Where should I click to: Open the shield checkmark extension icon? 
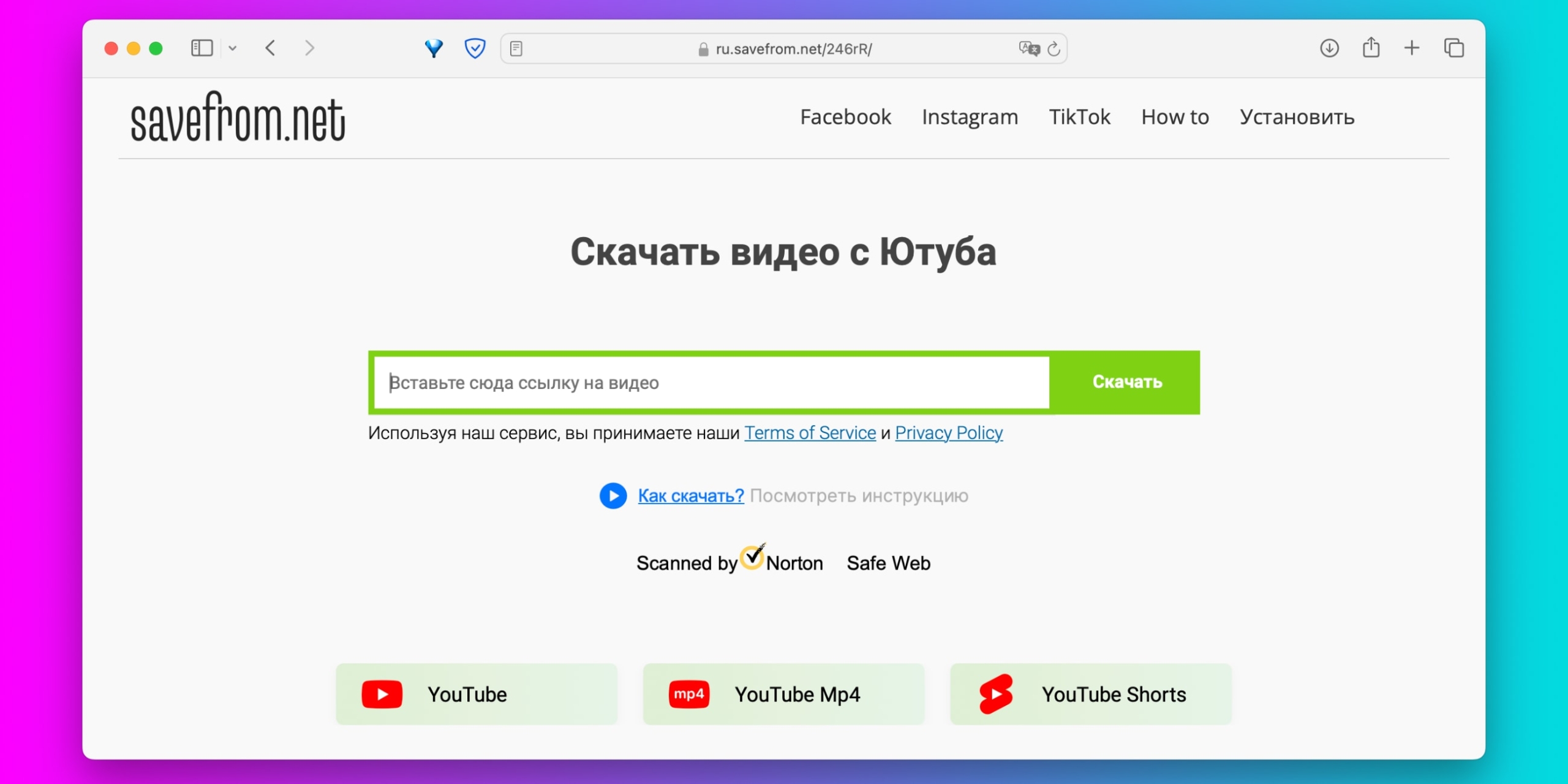tap(475, 48)
